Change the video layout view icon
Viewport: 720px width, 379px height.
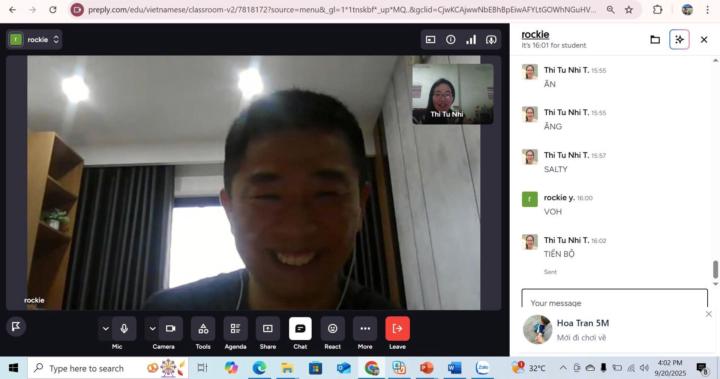(x=430, y=40)
